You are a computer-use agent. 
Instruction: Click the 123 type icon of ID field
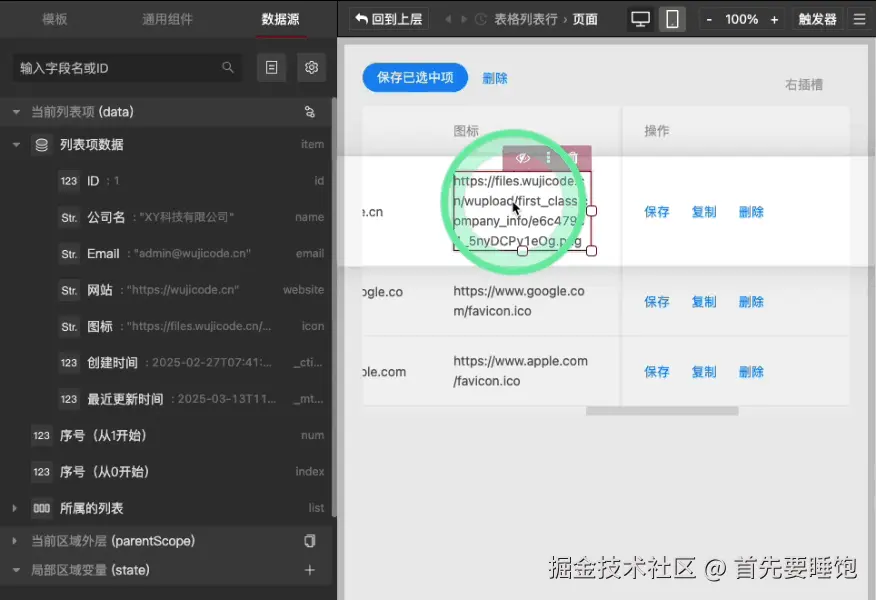point(69,180)
